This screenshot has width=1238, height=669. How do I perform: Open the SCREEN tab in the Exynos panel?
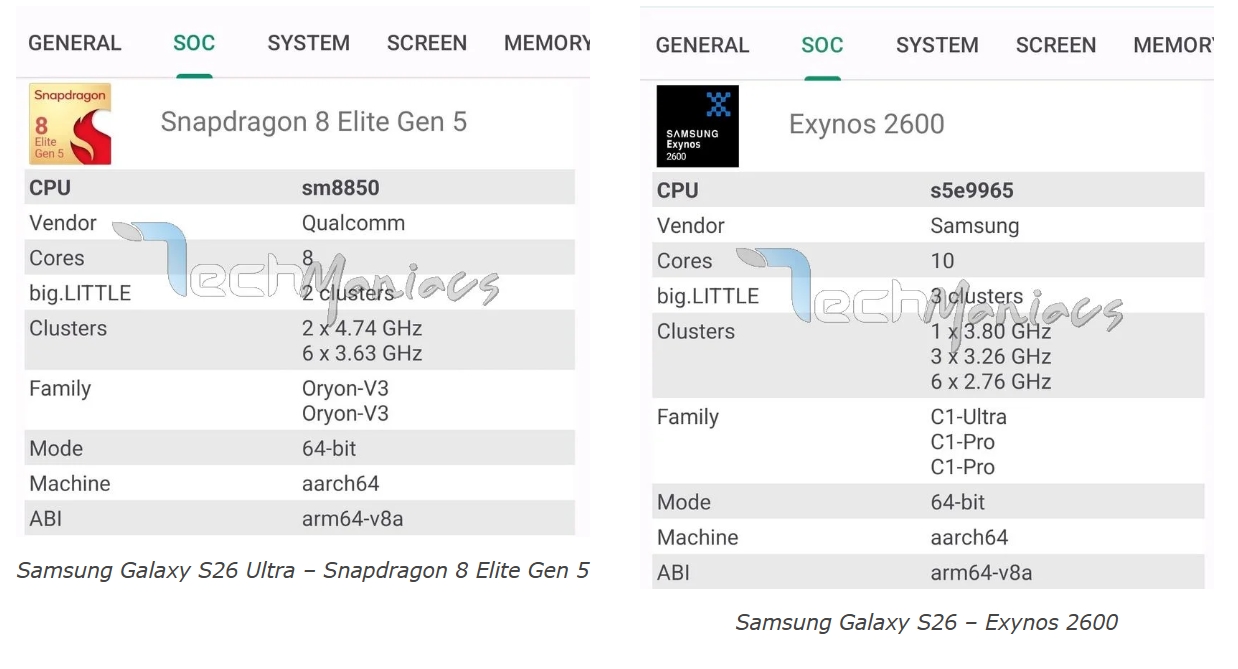[1056, 45]
